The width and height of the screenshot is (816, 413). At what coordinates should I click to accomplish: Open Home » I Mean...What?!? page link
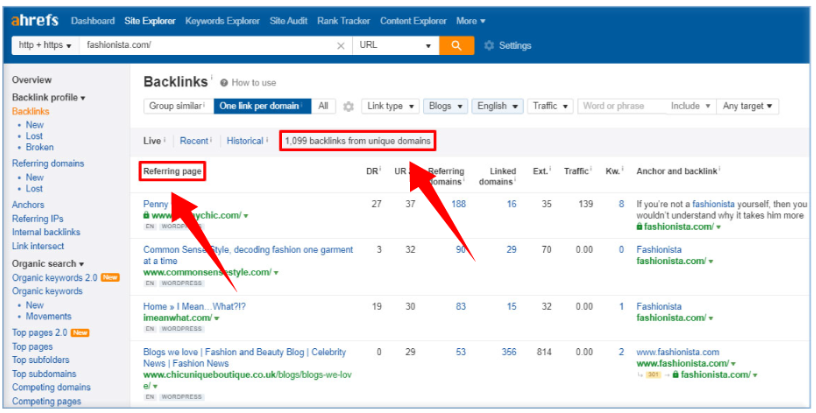pos(194,307)
